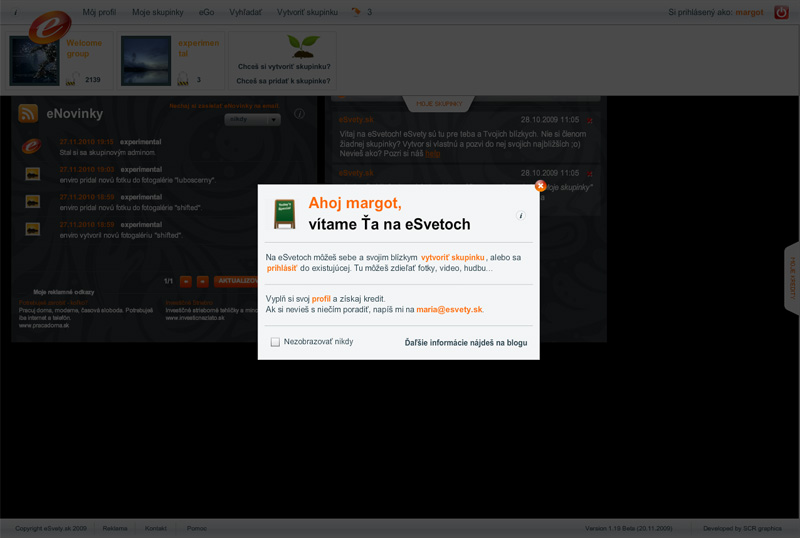
Task: Open the "Kontakt" footer link
Action: click(x=156, y=528)
